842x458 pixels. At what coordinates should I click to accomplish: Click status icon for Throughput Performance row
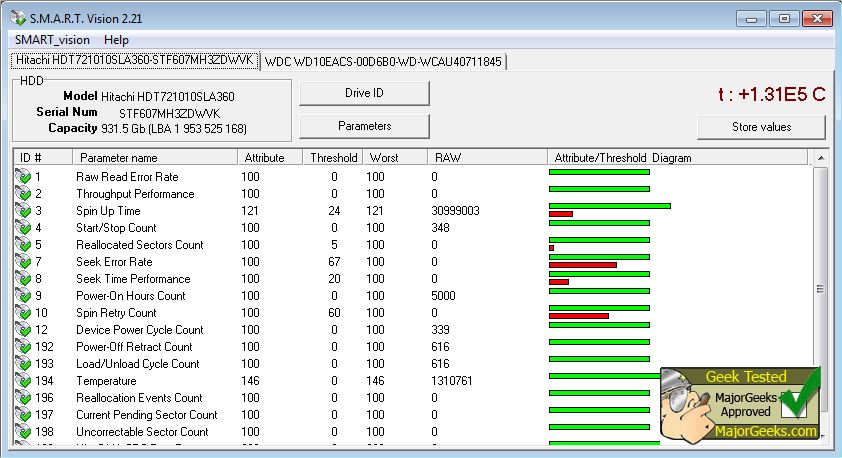point(23,193)
